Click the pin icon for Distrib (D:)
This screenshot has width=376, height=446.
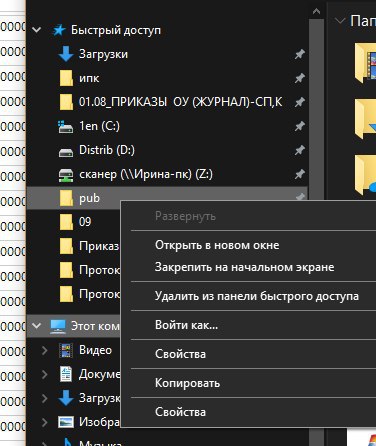click(x=300, y=150)
